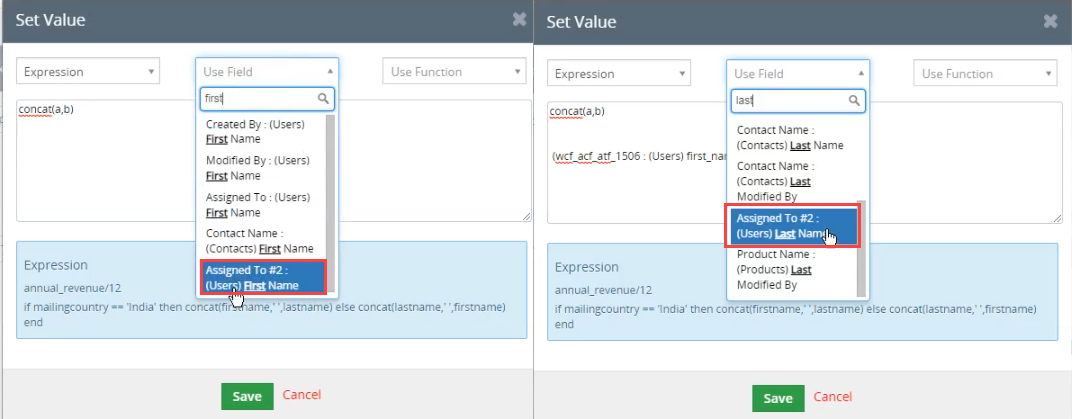Save the right Set Value dialog
1072x419 pixels.
(x=778, y=398)
